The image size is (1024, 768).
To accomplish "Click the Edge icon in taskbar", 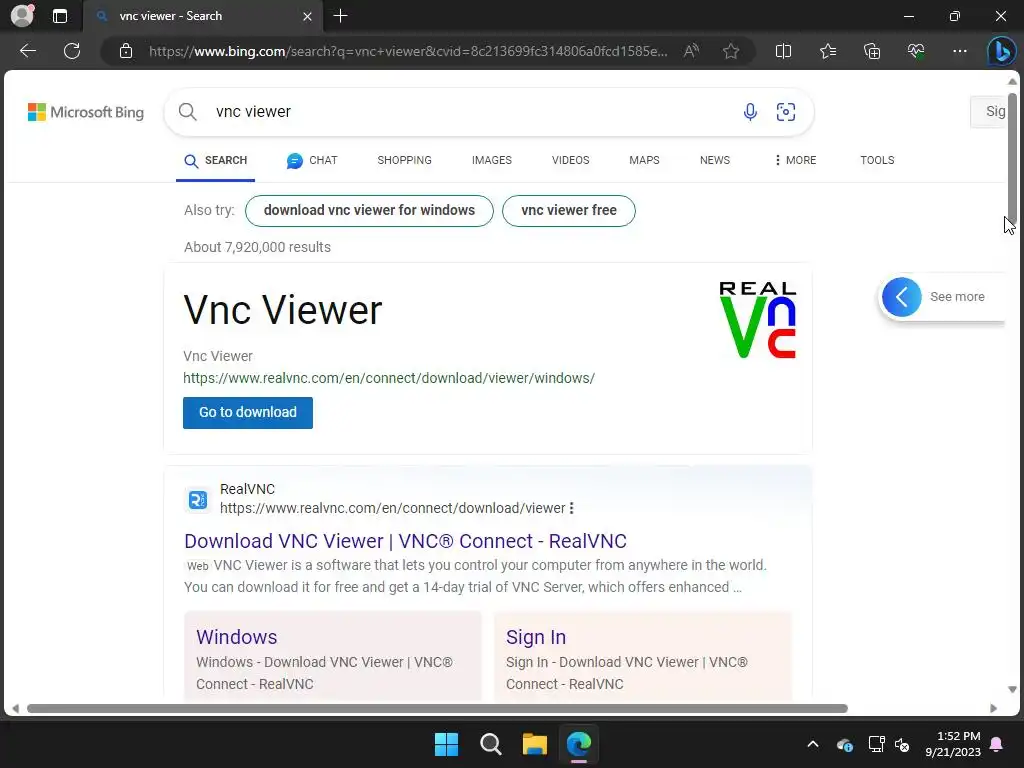I will [579, 744].
